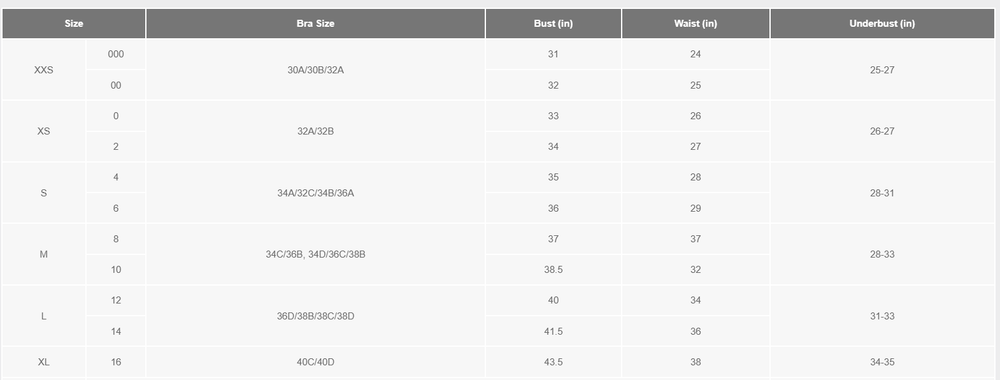
Task: Click the 30A/30B/32A bra size cell
Action: (x=316, y=70)
